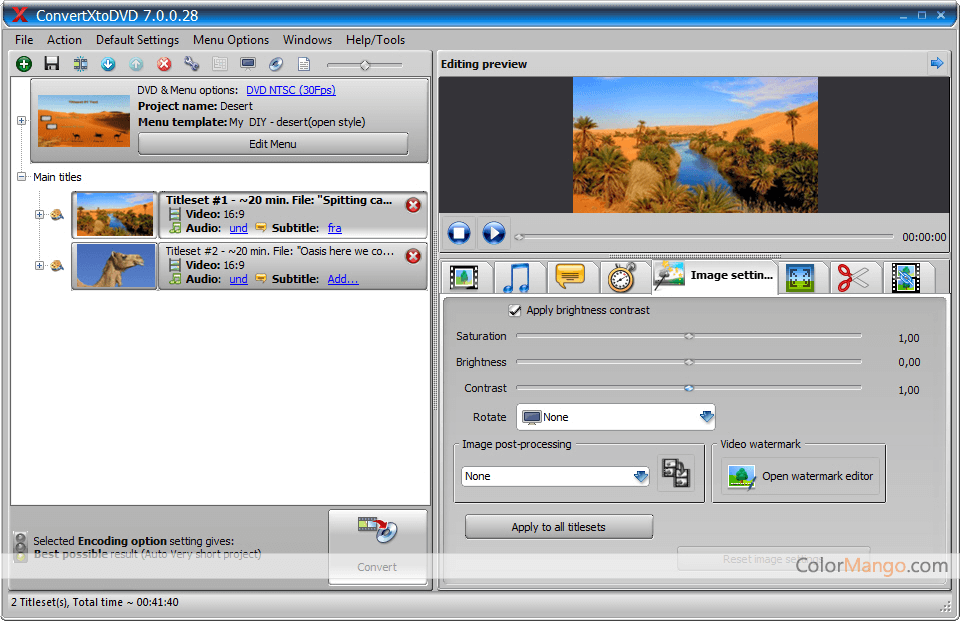Open the cut tab with scissors icon
Screen dimensions: 960x621
[x=853, y=277]
